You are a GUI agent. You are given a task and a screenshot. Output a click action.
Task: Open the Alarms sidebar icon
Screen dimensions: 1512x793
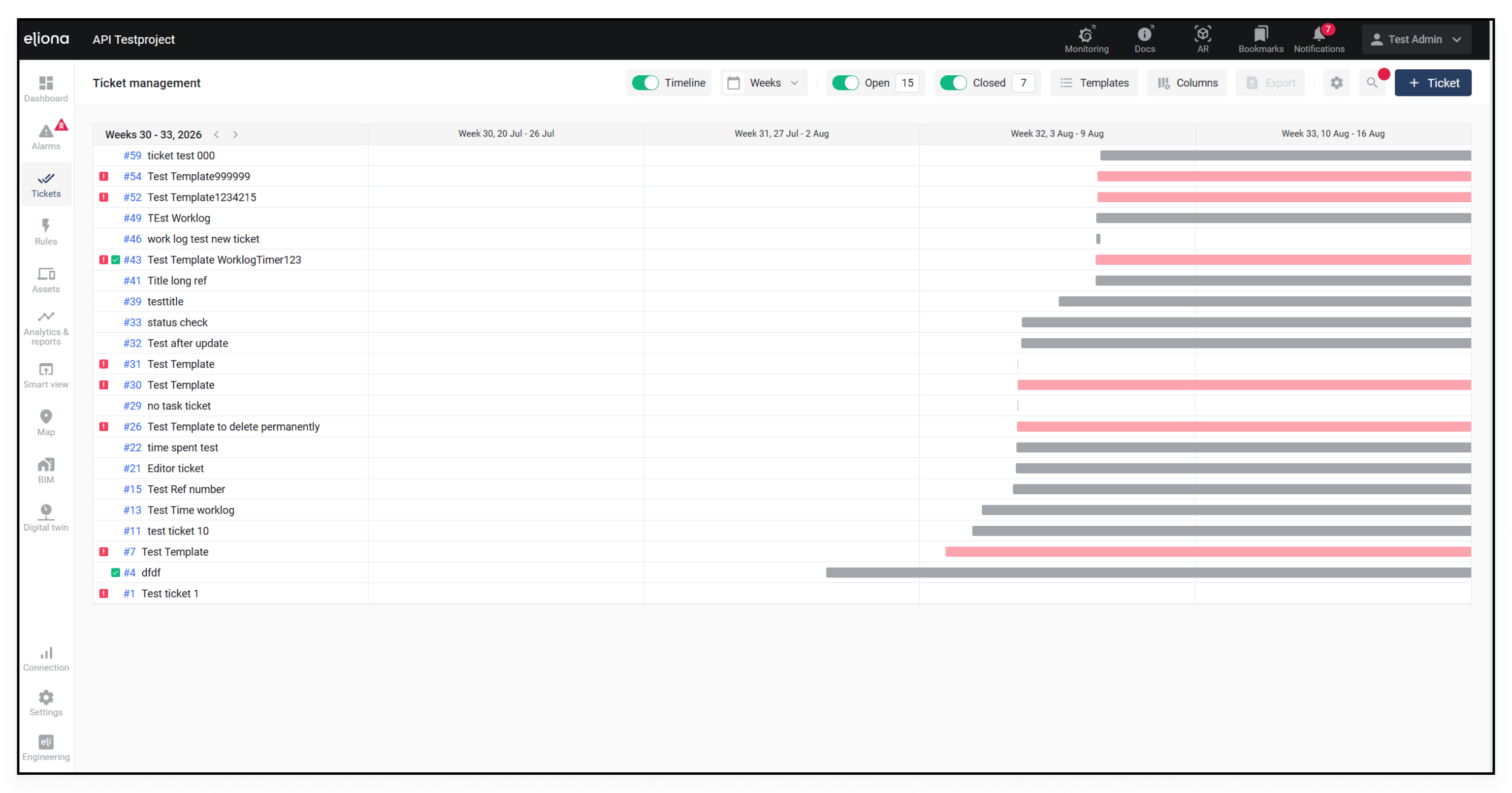46,136
